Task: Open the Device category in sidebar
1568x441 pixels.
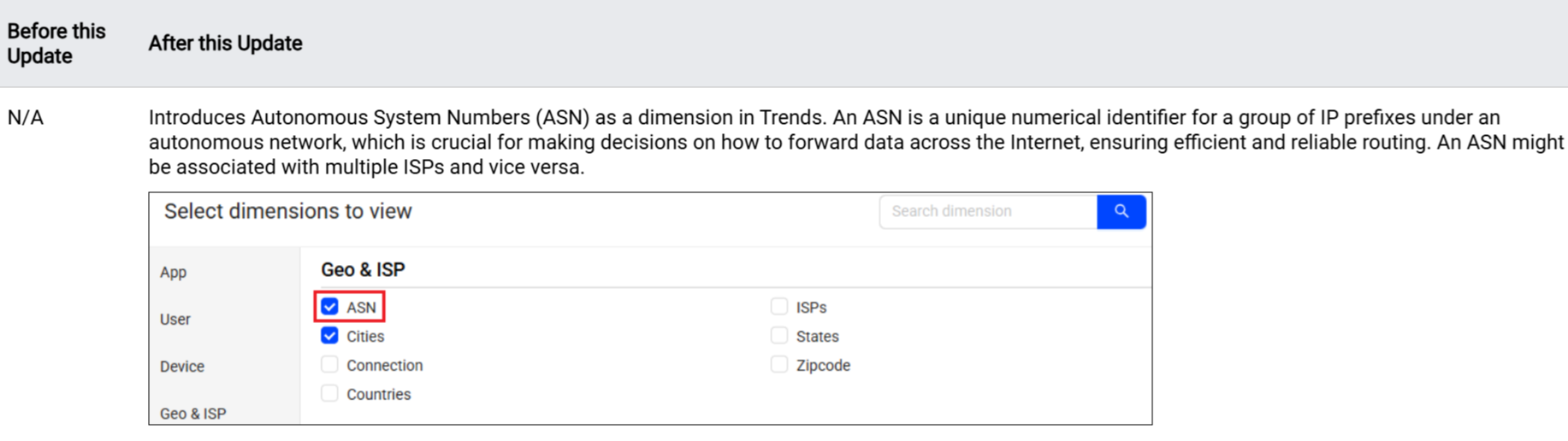Action: pyautogui.click(x=182, y=367)
